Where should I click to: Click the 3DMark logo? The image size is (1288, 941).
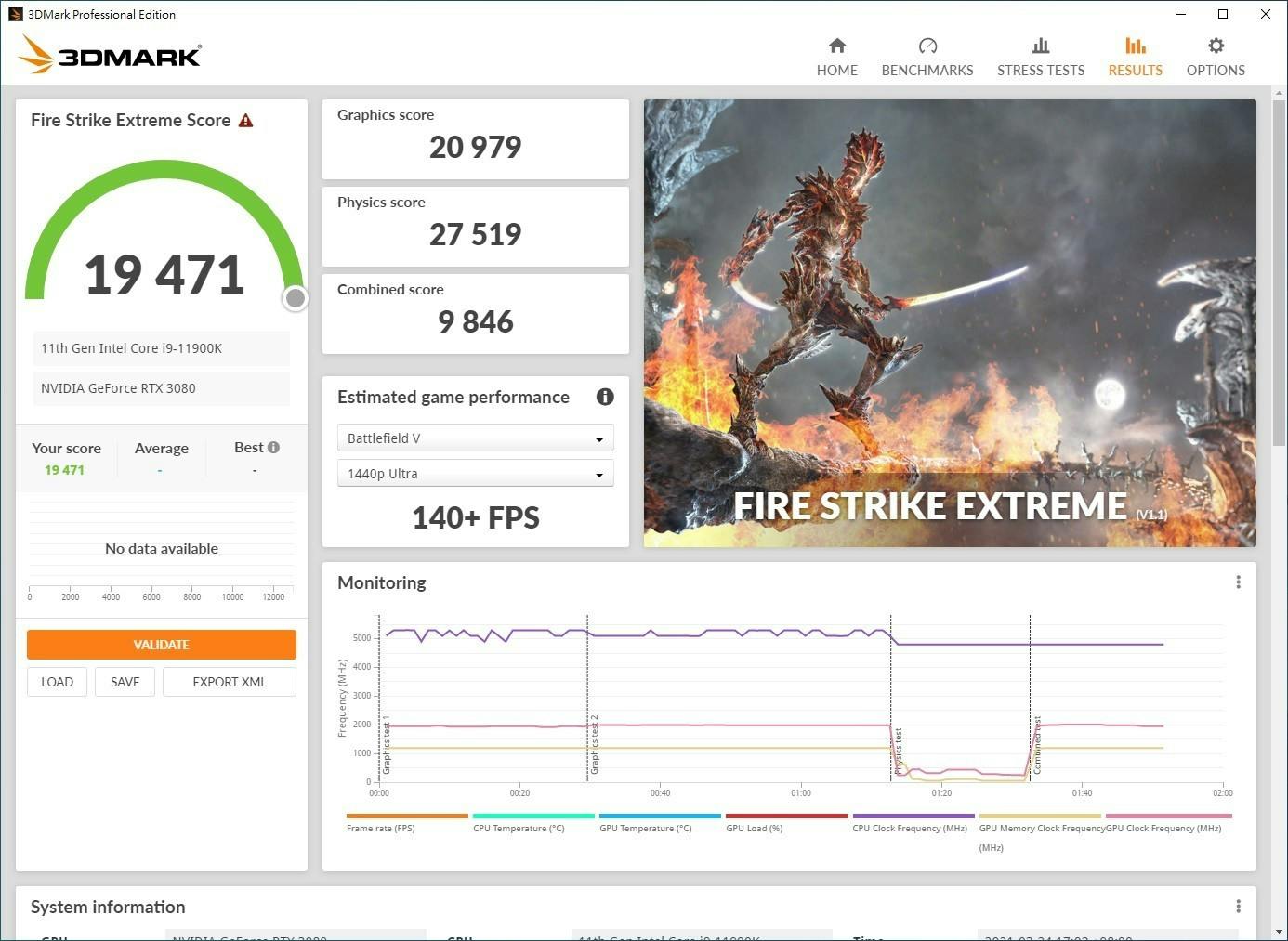pos(111,55)
